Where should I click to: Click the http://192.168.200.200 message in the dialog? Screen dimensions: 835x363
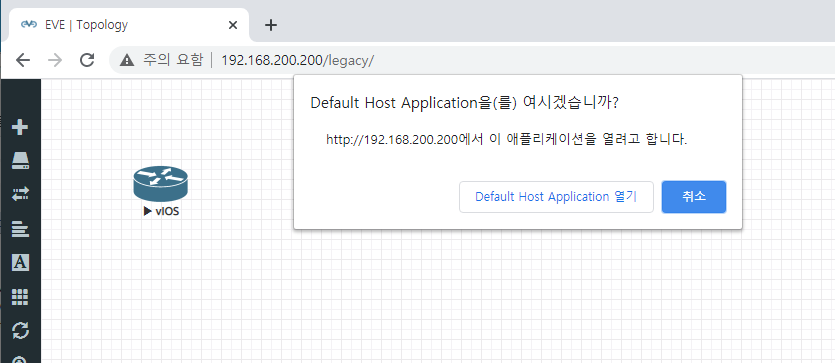506,140
